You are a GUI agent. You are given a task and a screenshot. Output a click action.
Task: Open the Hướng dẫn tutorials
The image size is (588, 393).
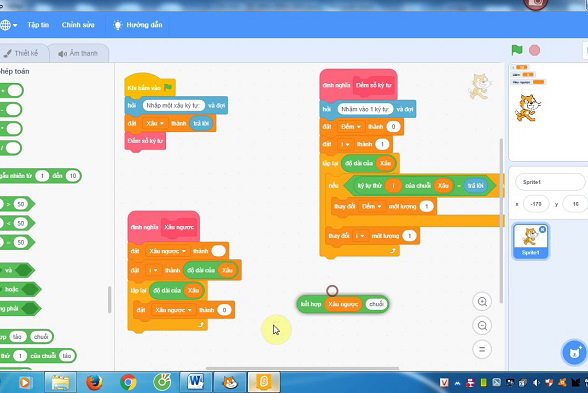(x=138, y=25)
